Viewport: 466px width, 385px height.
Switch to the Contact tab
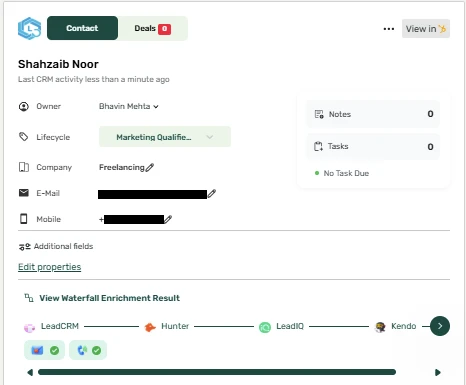(82, 28)
